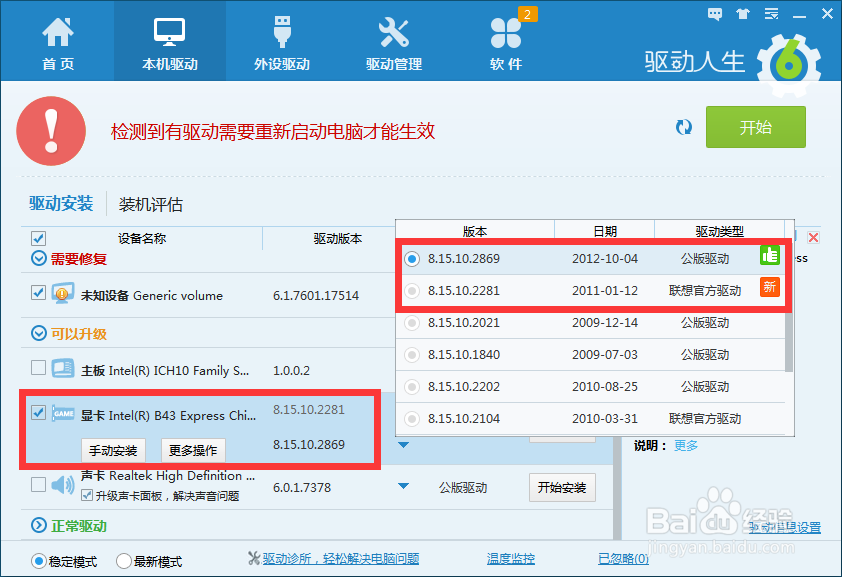Click 开始安装 for Realtek sound card
Screen dimensions: 842x577
pyautogui.click(x=562, y=487)
